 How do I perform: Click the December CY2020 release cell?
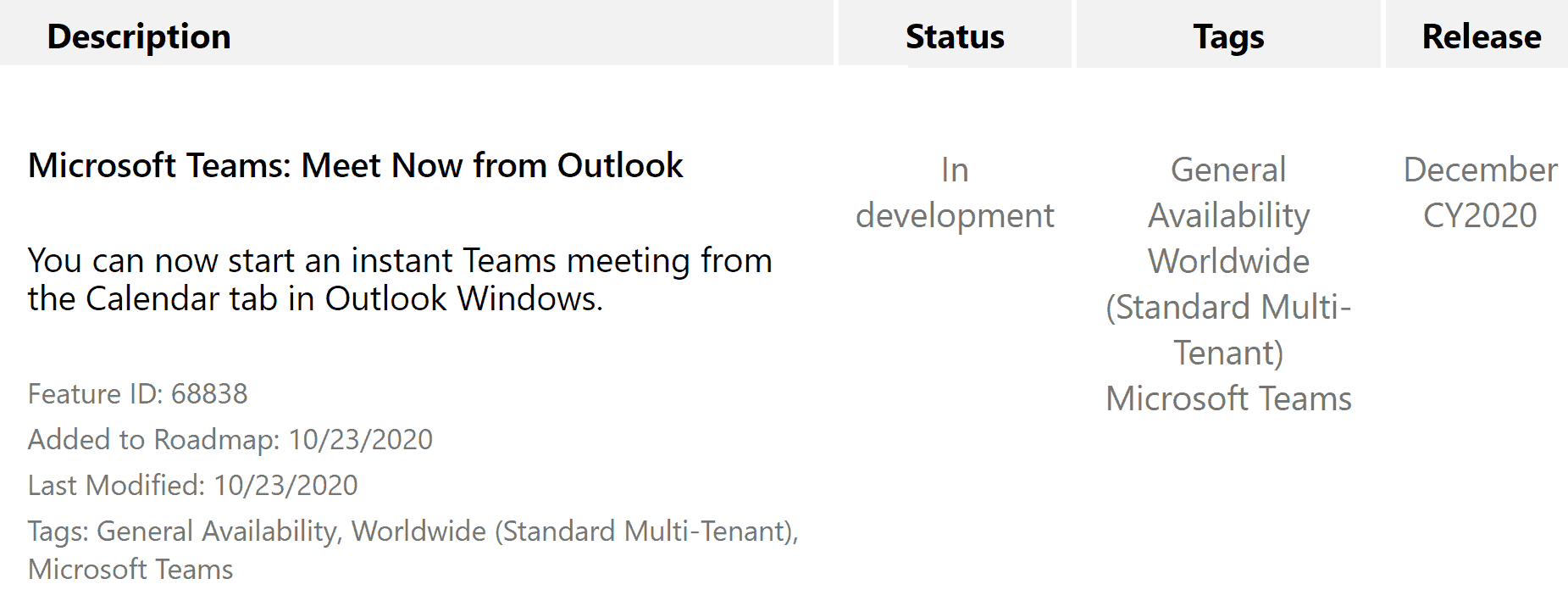click(1480, 192)
